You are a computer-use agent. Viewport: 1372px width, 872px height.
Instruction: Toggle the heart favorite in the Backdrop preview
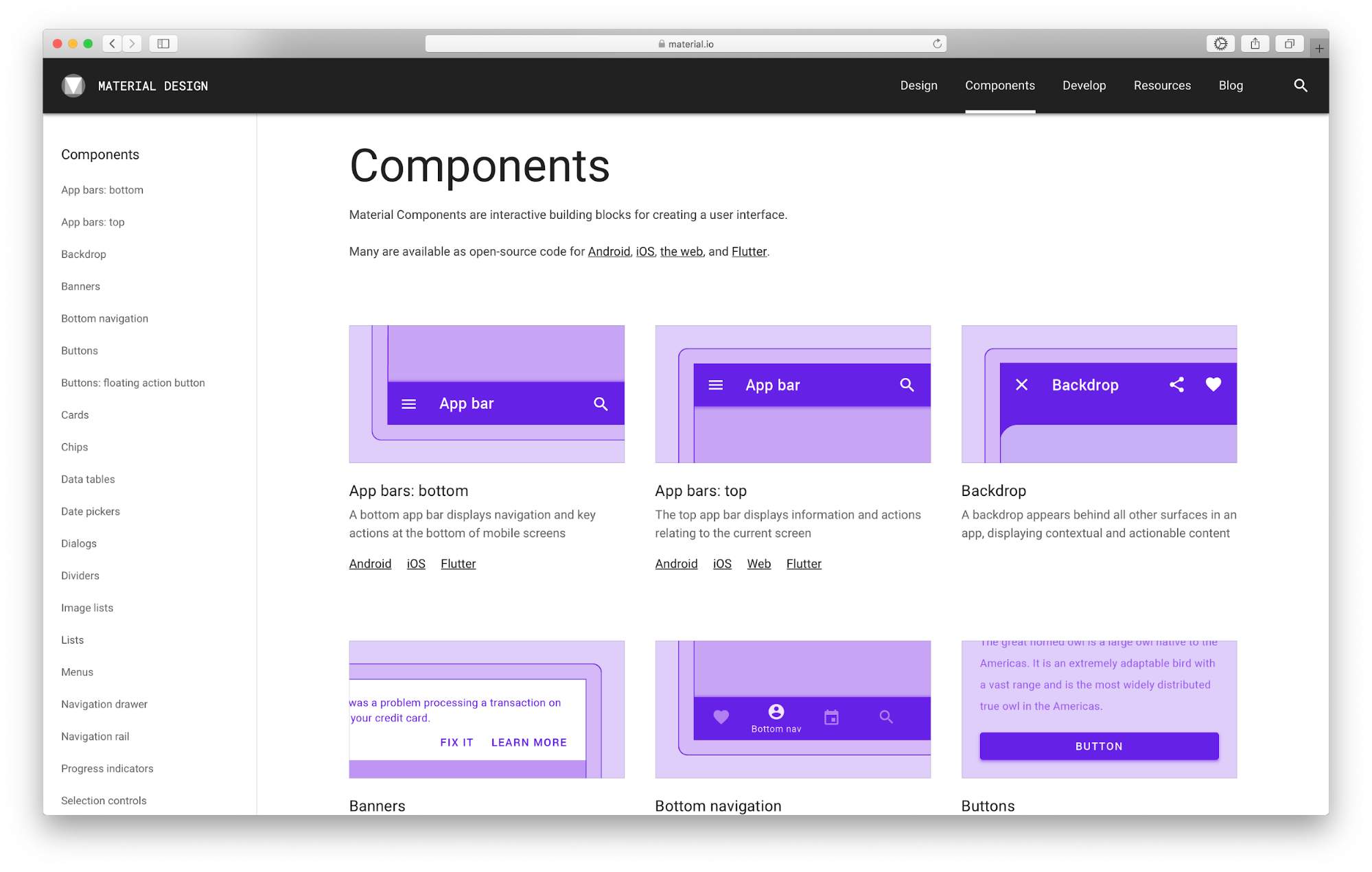click(1213, 385)
